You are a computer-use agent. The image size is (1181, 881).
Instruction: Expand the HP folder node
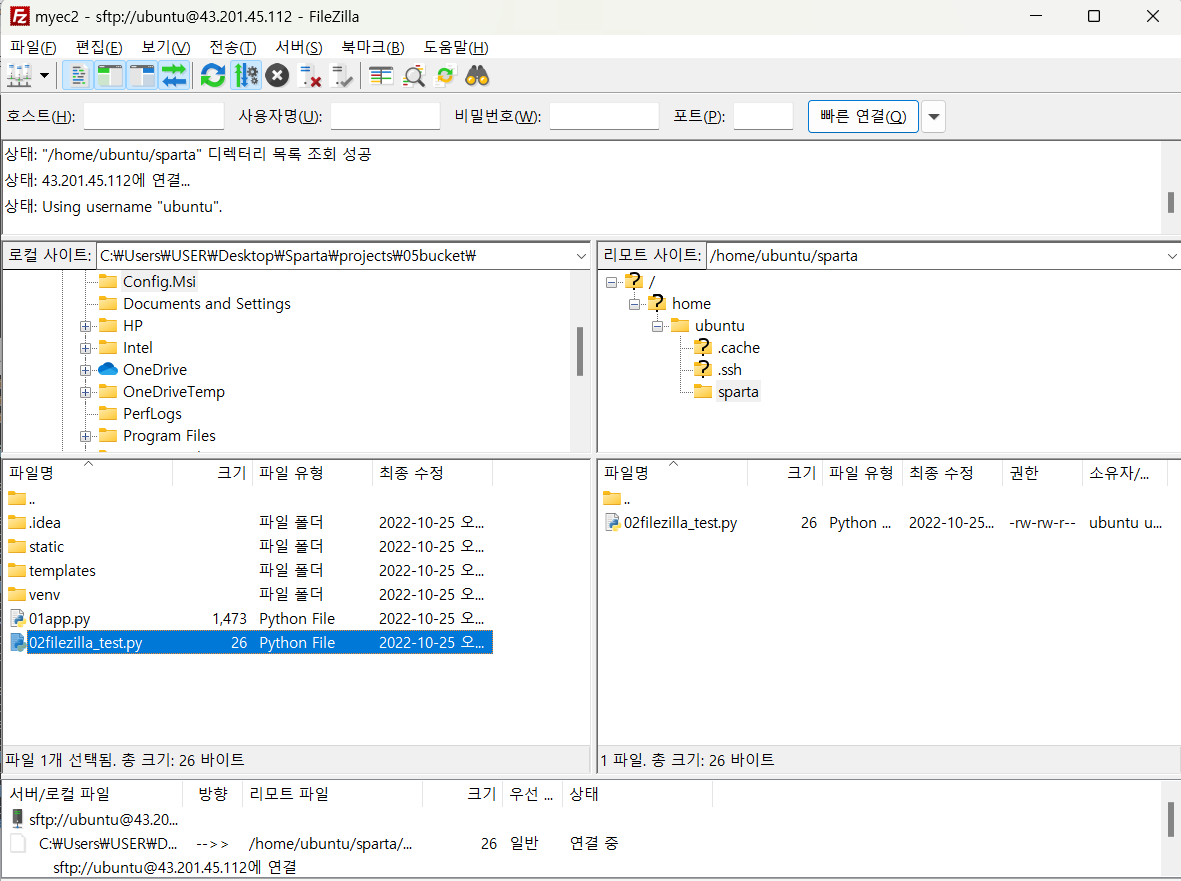85,326
